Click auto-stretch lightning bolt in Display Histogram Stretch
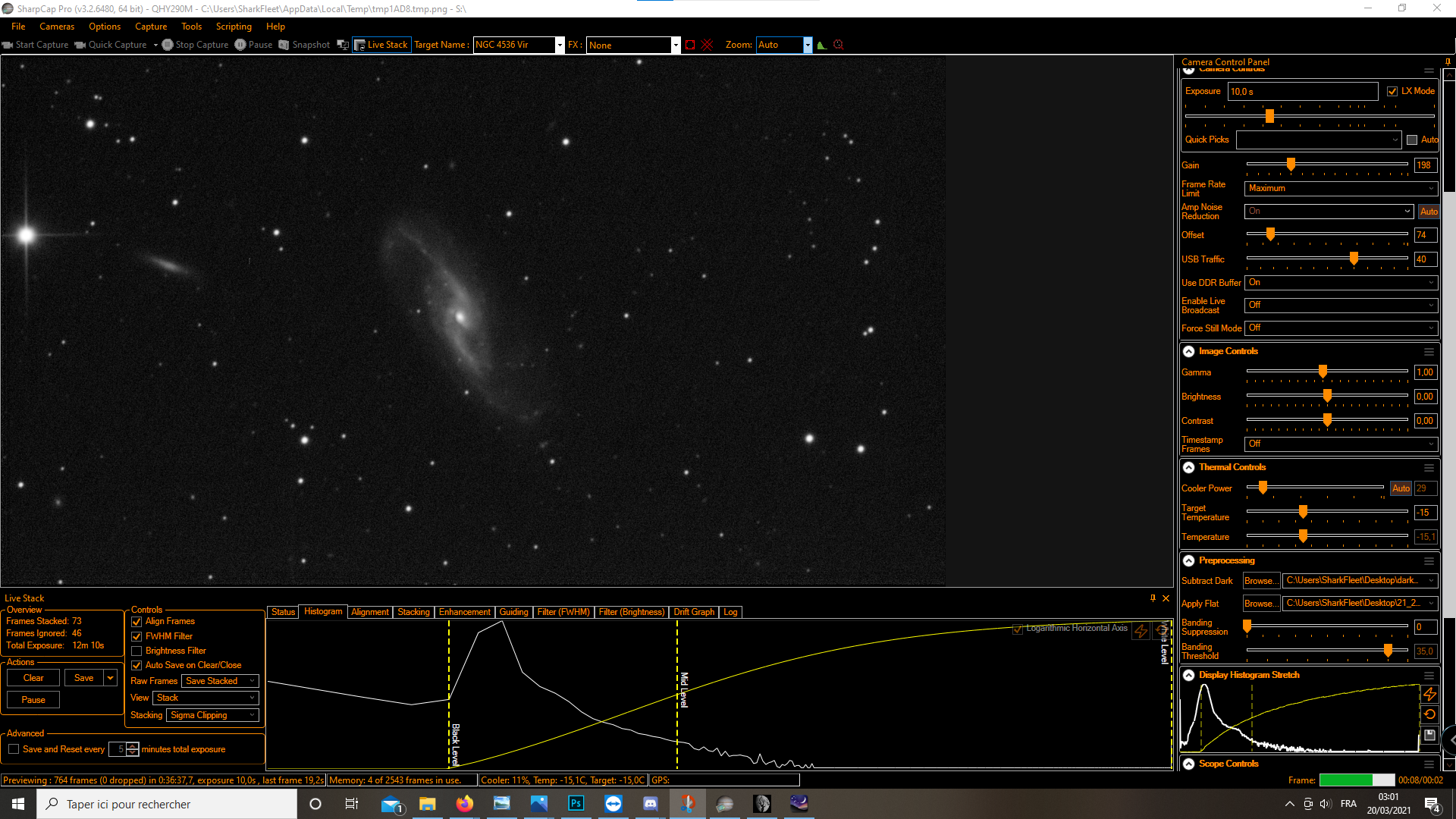The width and height of the screenshot is (1456, 819). 1429,694
